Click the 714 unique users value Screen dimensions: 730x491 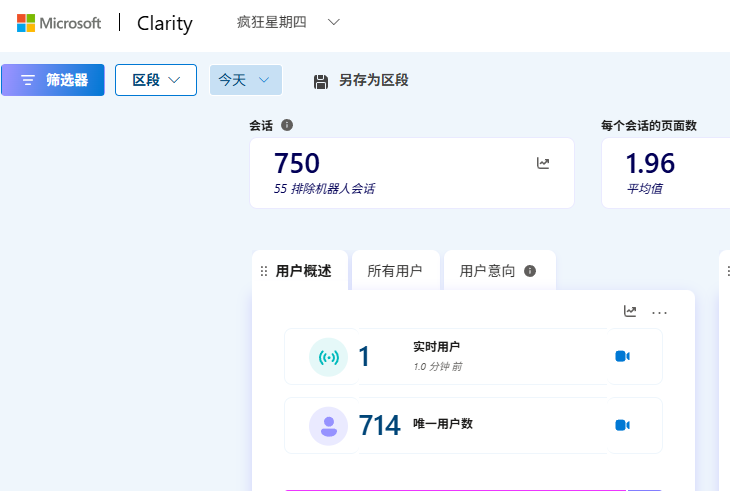tap(379, 425)
